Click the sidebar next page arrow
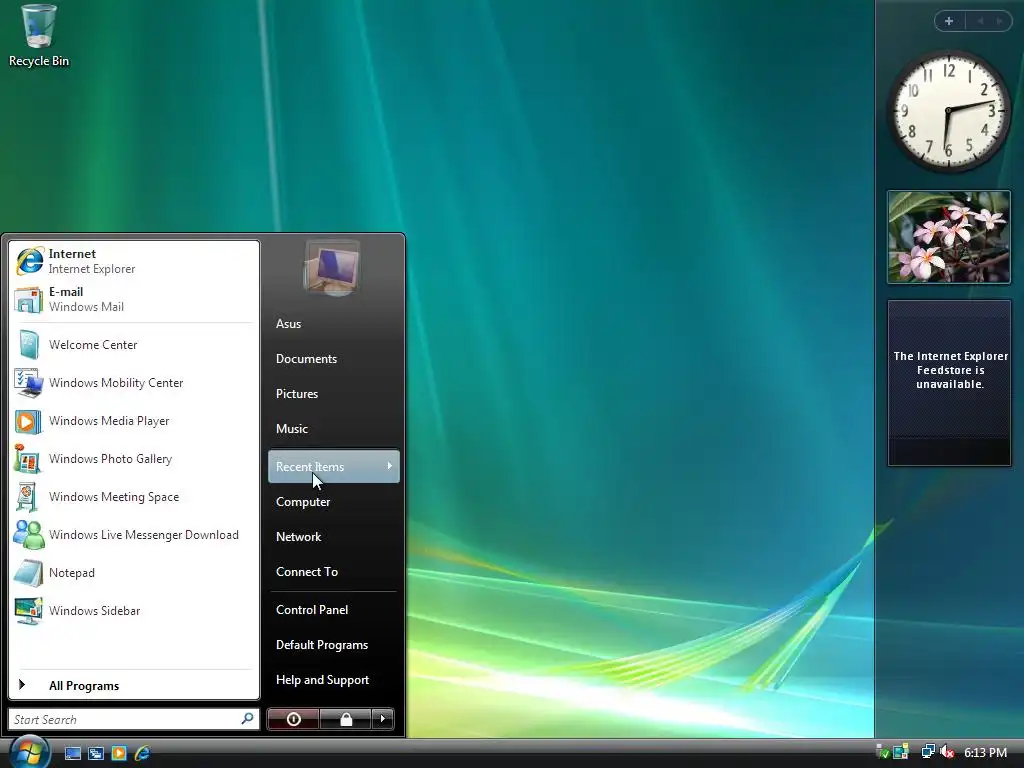The height and width of the screenshot is (768, 1024). (x=999, y=21)
